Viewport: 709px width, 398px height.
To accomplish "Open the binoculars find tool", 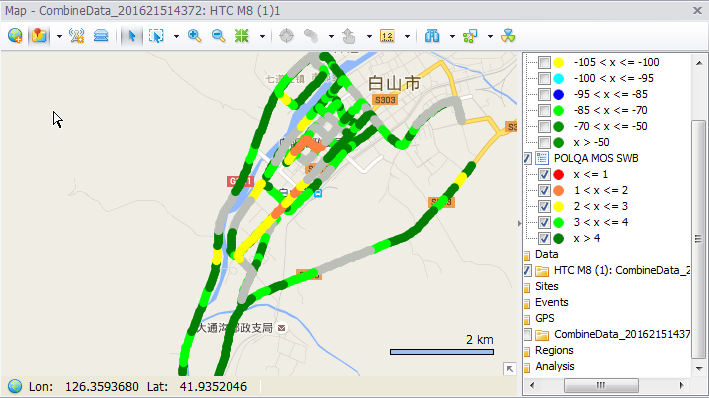I will 432,36.
